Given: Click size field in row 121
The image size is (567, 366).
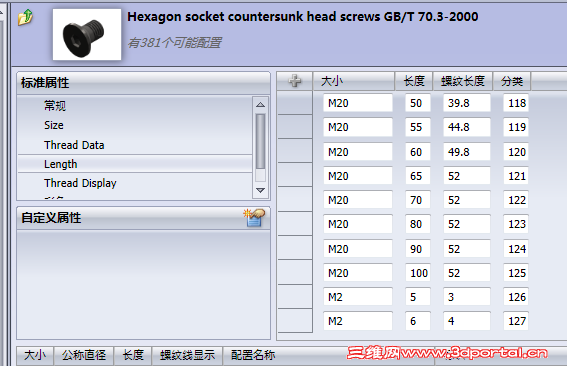Looking at the screenshot, I should pyautogui.click(x=358, y=176).
